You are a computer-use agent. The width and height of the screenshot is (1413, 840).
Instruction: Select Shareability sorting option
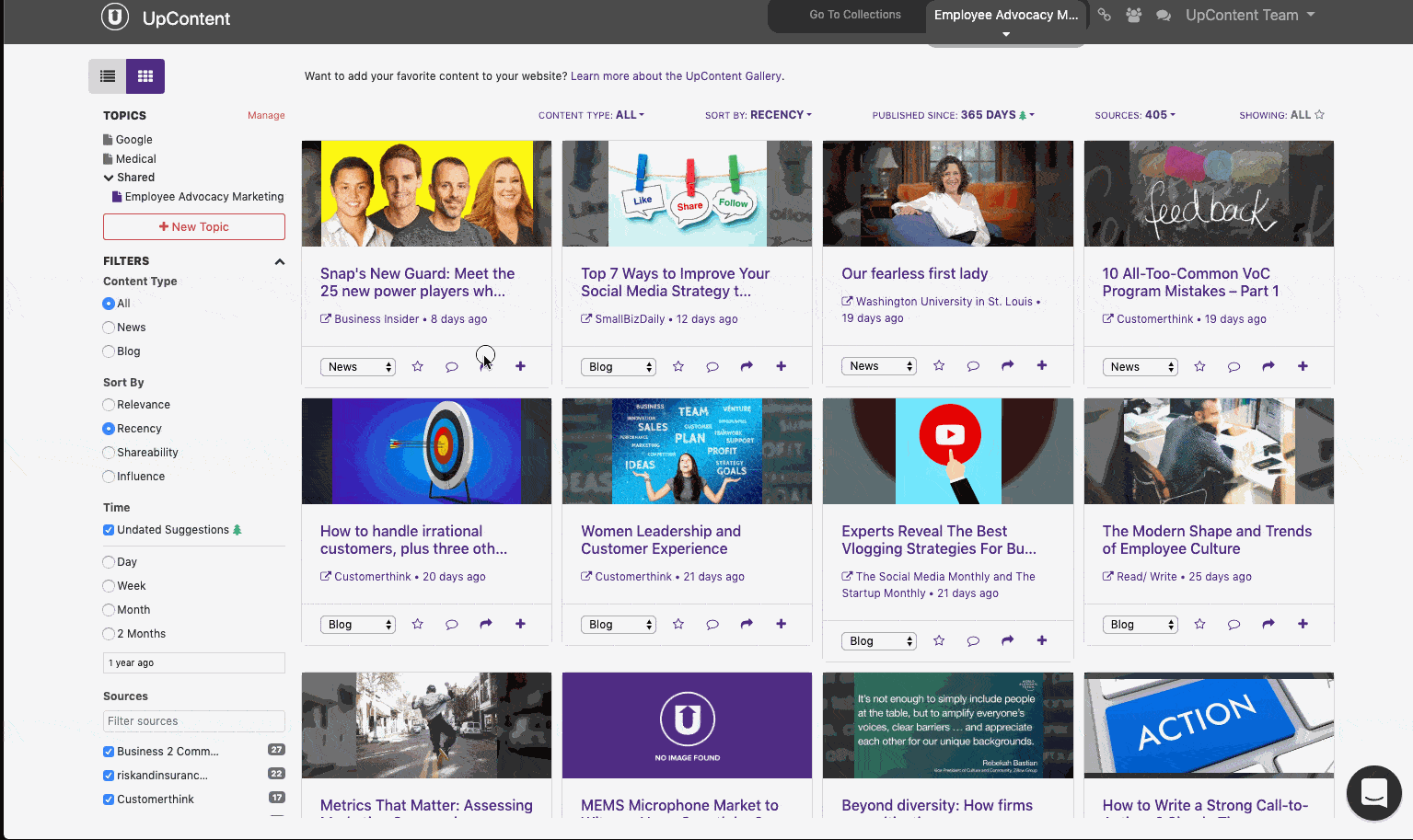[108, 452]
